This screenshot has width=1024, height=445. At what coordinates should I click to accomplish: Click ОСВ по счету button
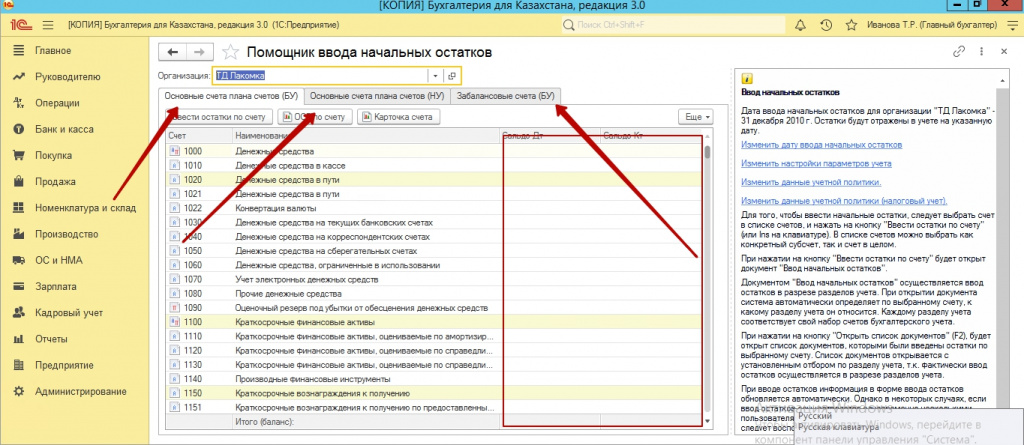315,117
